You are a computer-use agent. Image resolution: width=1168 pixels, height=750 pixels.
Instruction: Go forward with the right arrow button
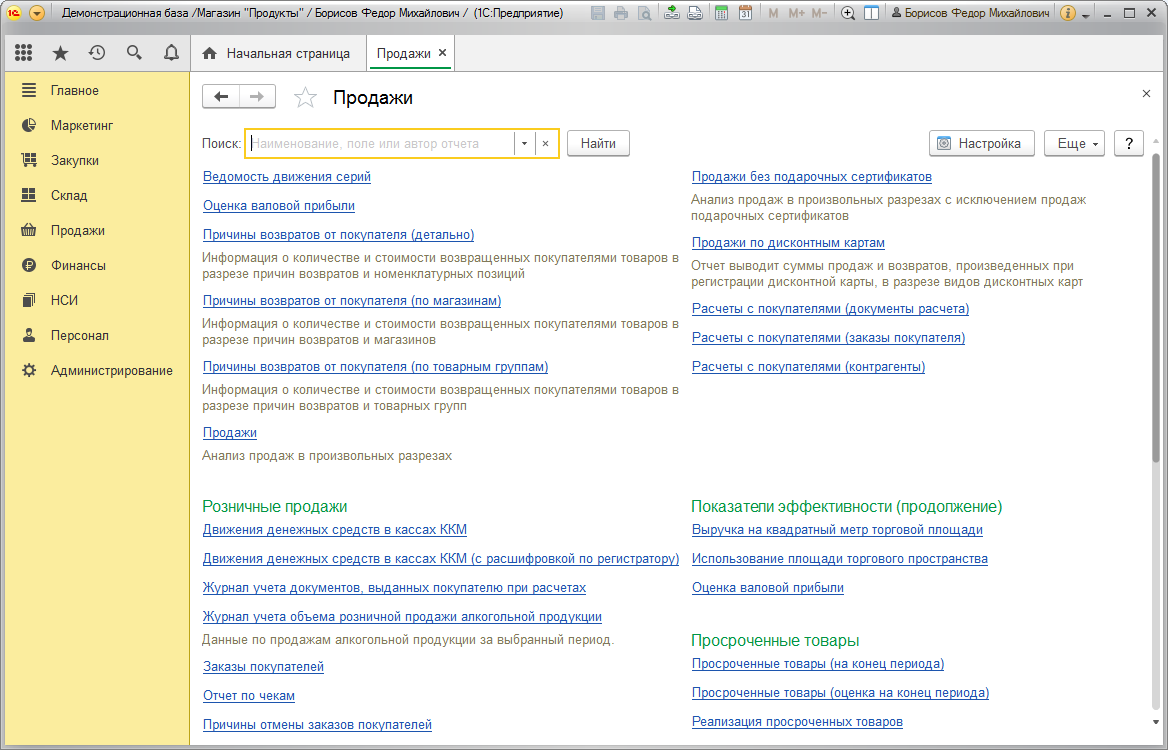(257, 97)
